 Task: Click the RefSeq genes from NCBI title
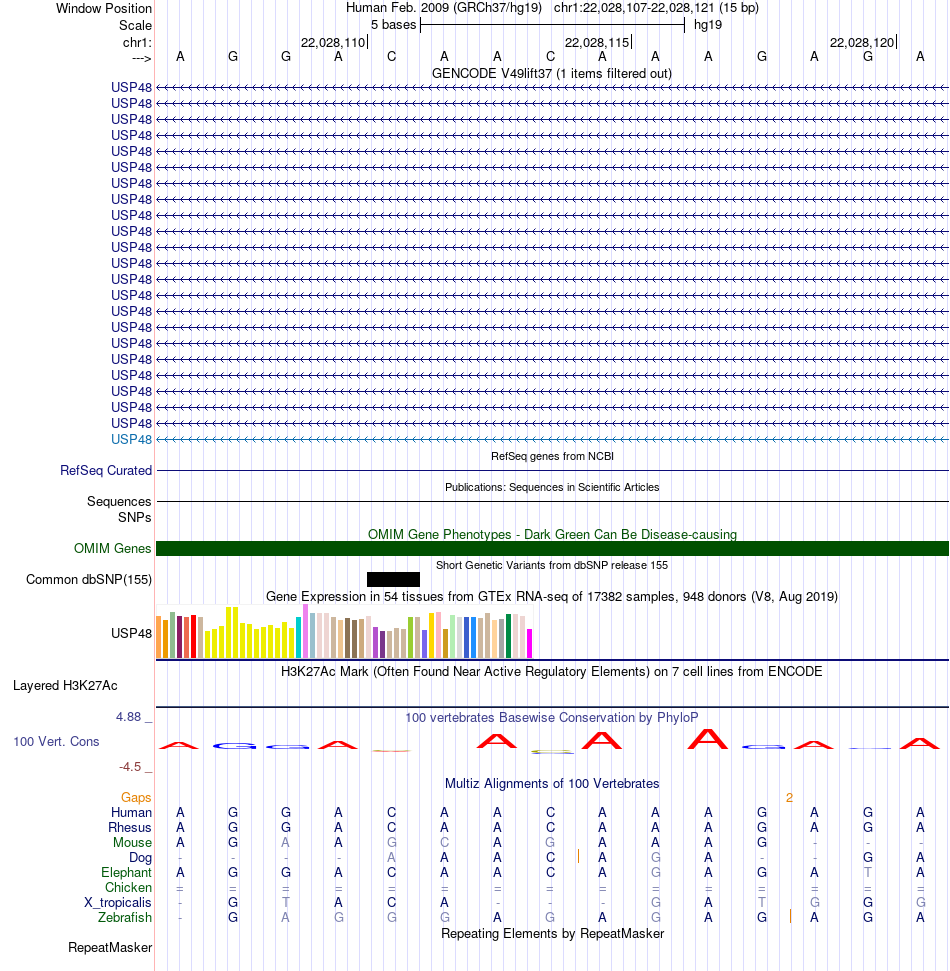(552, 456)
